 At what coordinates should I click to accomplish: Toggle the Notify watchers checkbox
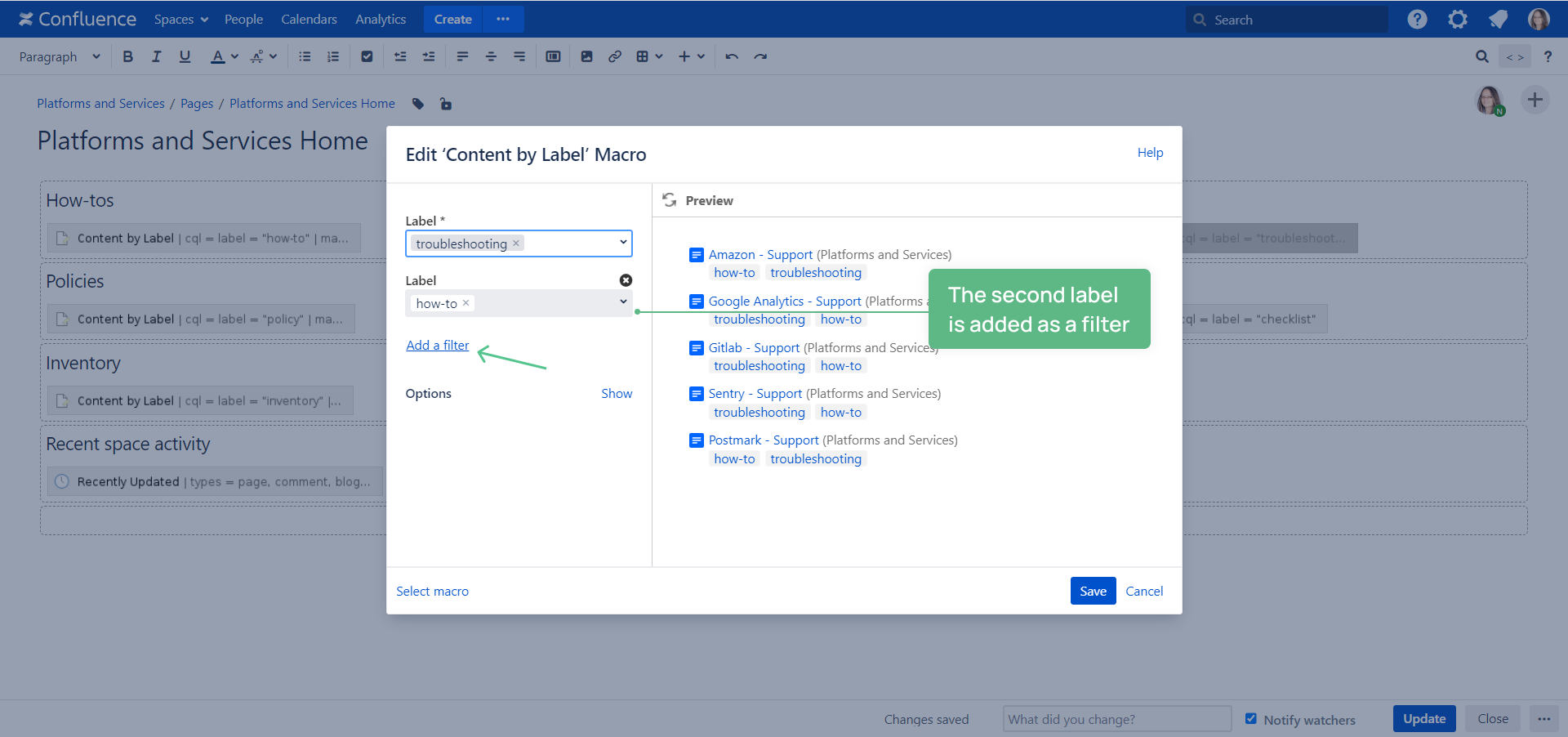(1251, 719)
